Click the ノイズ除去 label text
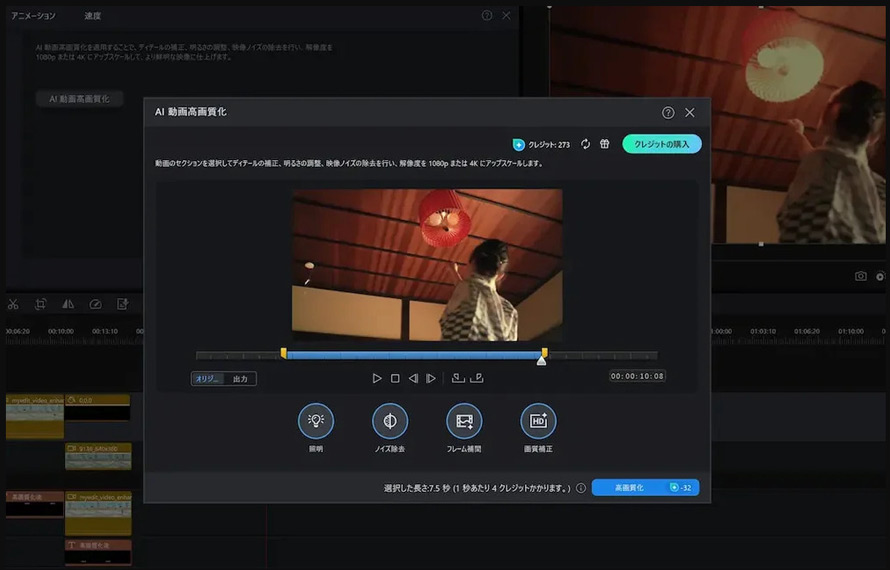890x570 pixels. click(390, 449)
